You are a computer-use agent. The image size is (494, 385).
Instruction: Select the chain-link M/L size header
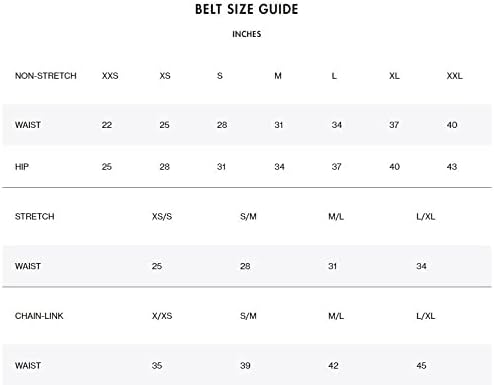[336, 316]
